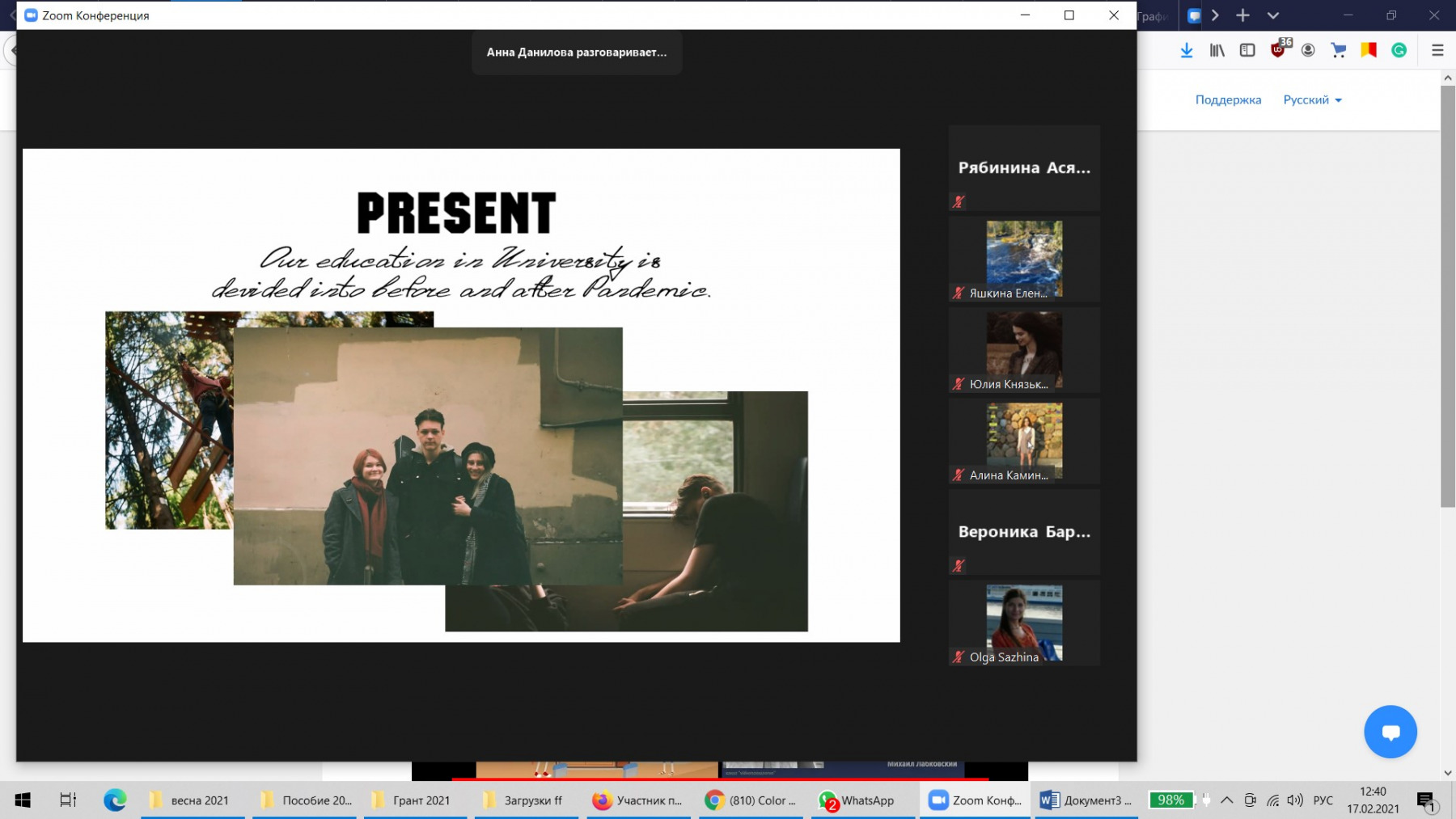The height and width of the screenshot is (819, 1456).
Task: Open the Grammarly extension icon
Action: 1399,50
